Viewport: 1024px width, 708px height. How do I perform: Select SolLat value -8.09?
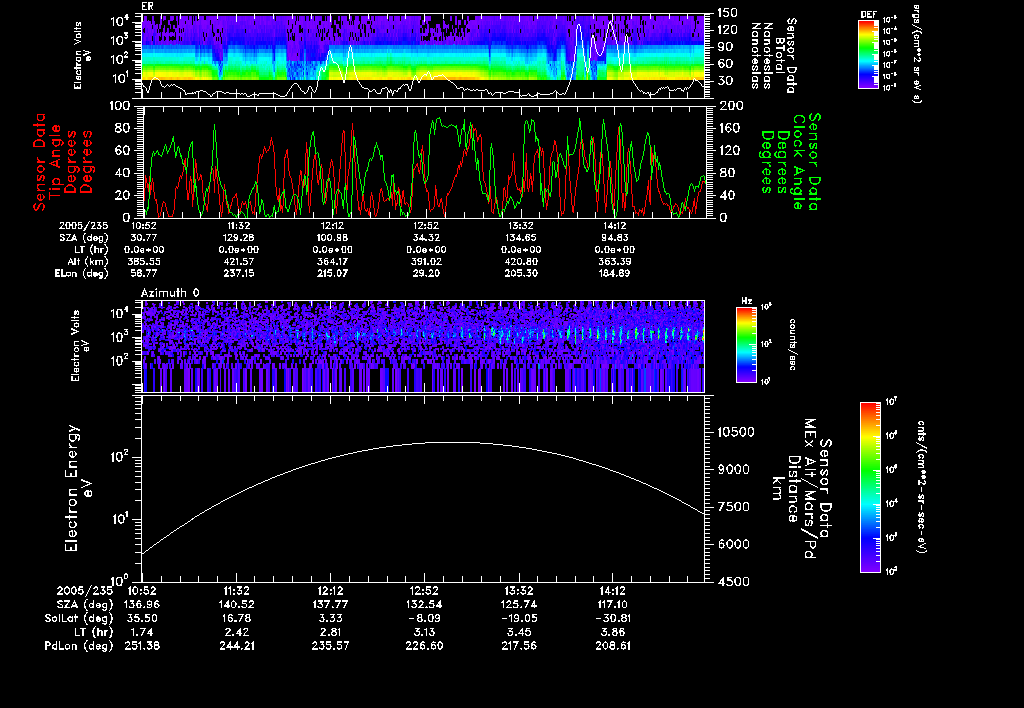pyautogui.click(x=424, y=618)
